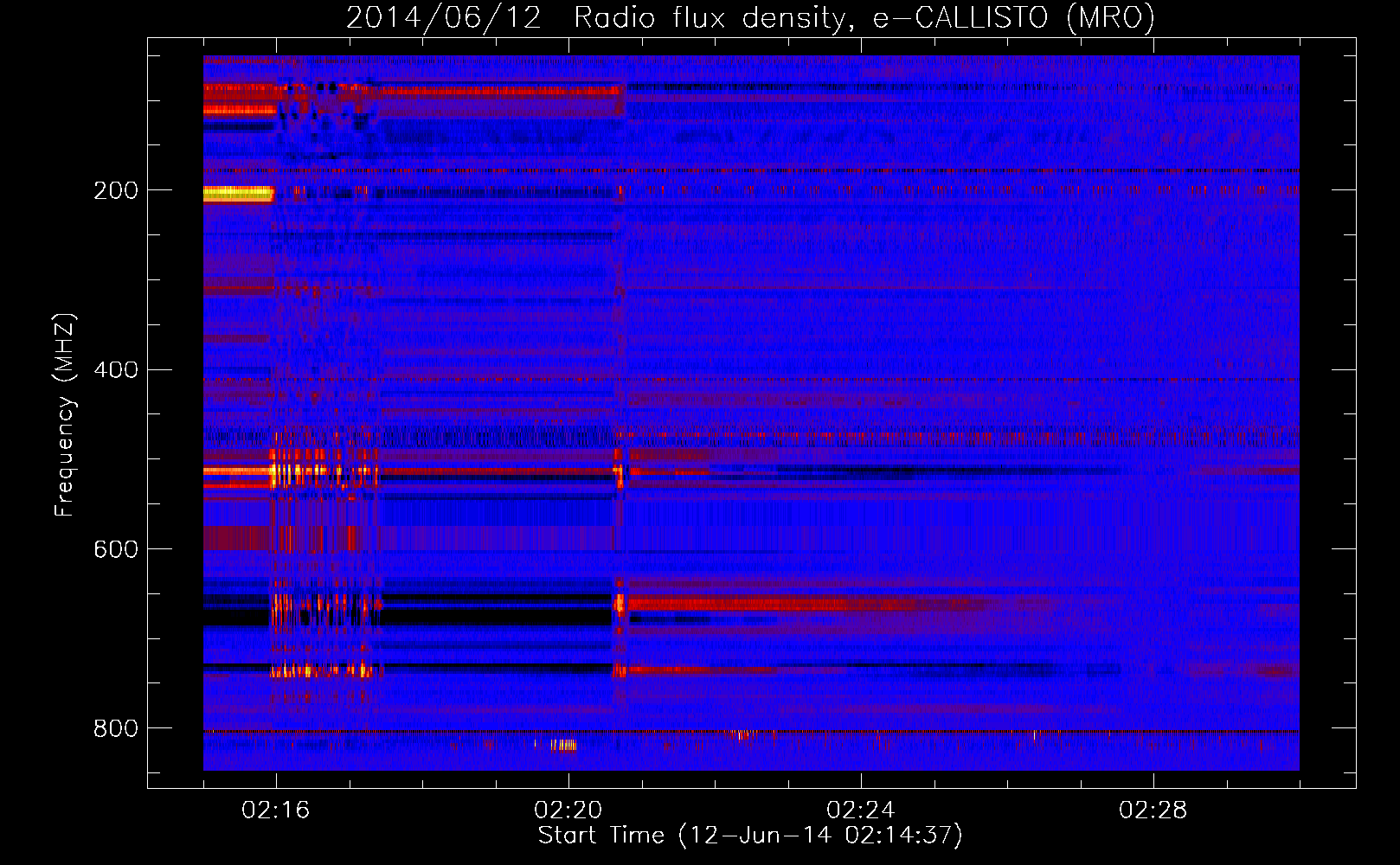Click the plot title "2014/06/12 Radio flux density, e-CALLISTO (MRO)"
The image size is (1400, 865).
750,17
